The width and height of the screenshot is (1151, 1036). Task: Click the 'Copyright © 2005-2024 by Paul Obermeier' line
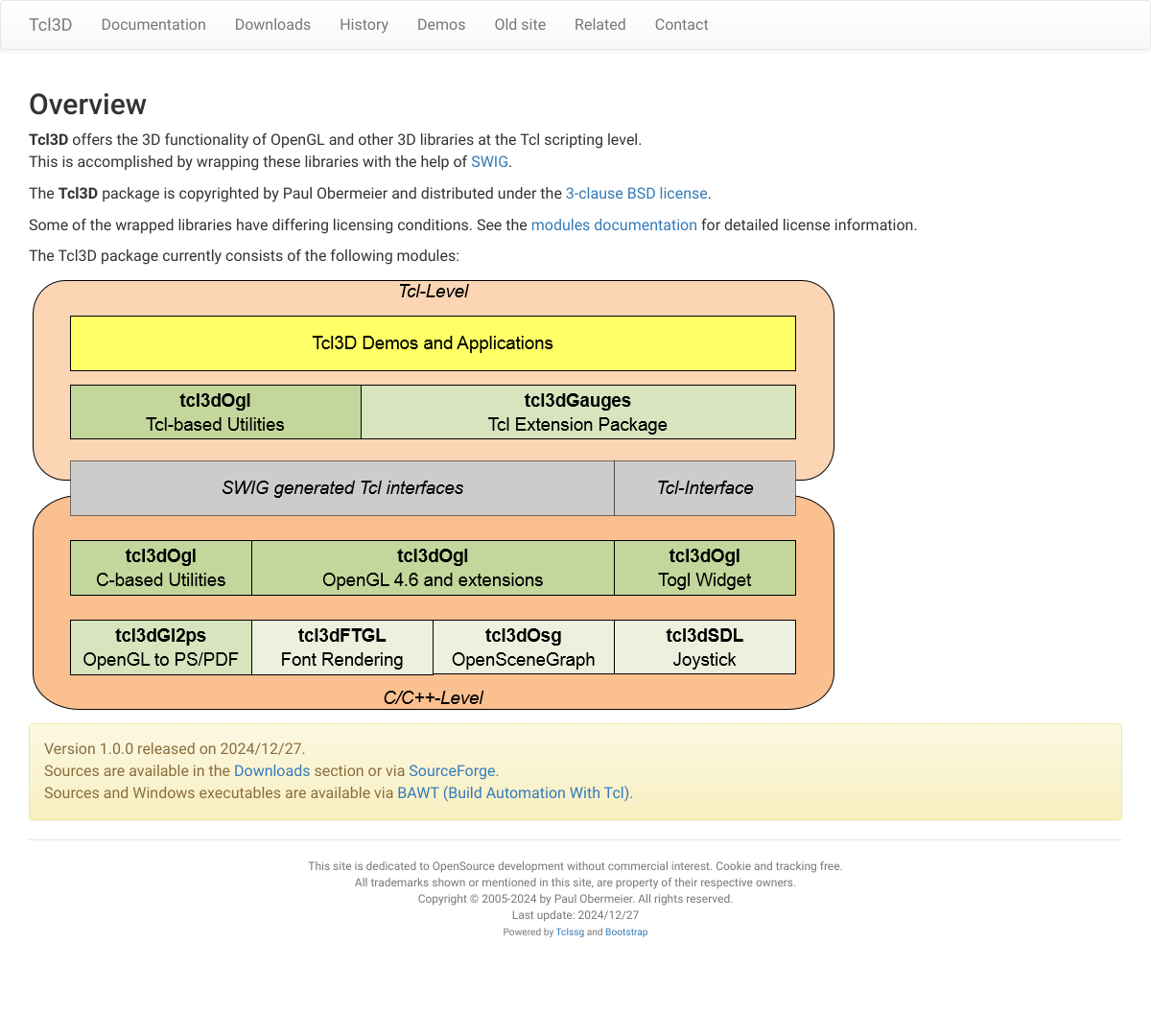click(x=575, y=899)
